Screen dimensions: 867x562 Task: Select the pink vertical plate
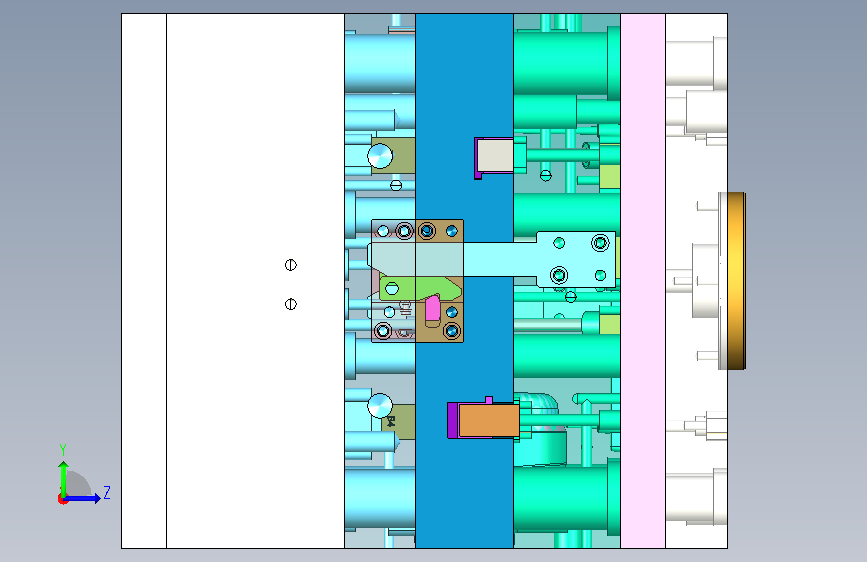point(643,281)
